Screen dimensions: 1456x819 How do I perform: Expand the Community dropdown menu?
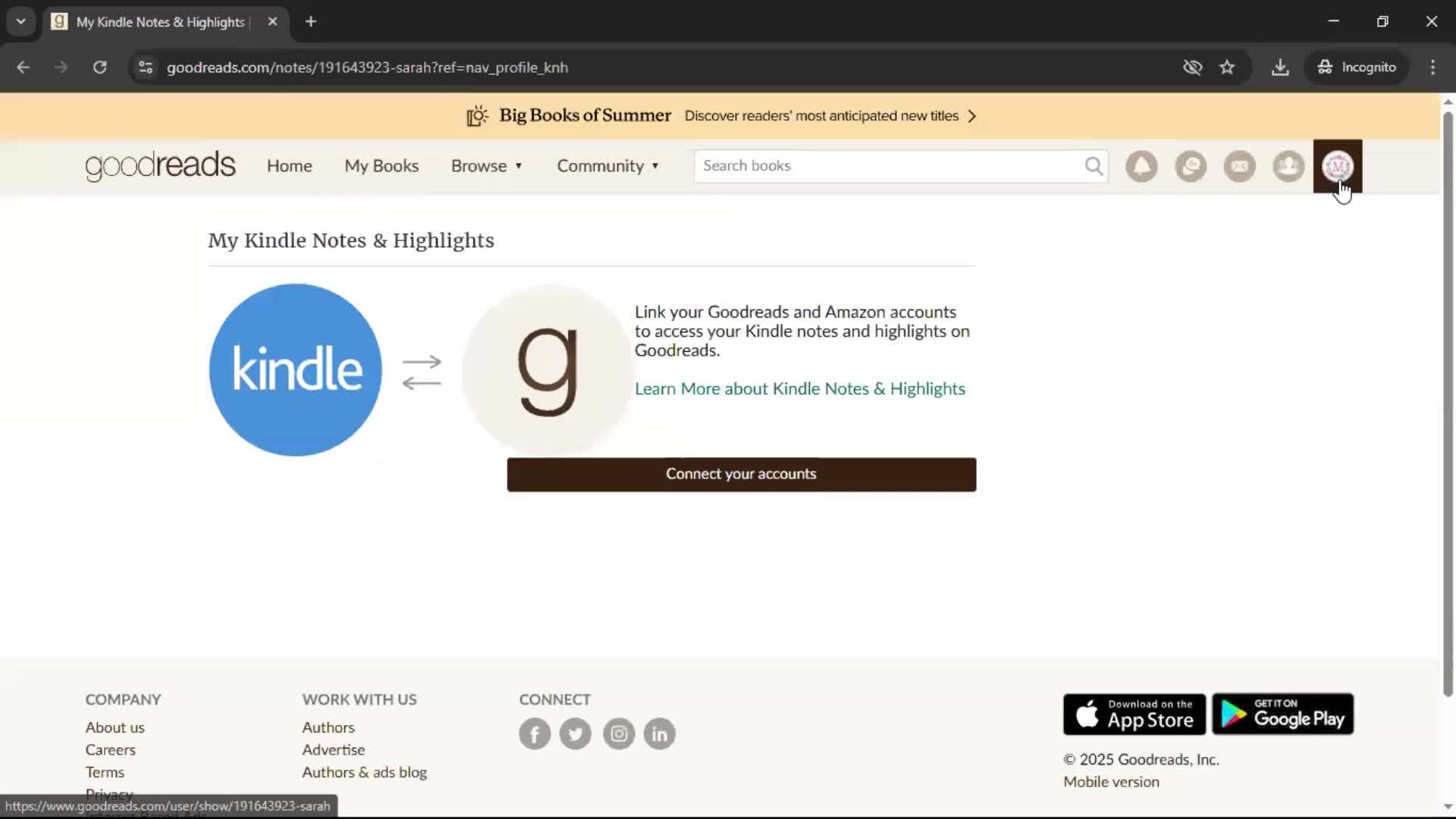coord(608,166)
